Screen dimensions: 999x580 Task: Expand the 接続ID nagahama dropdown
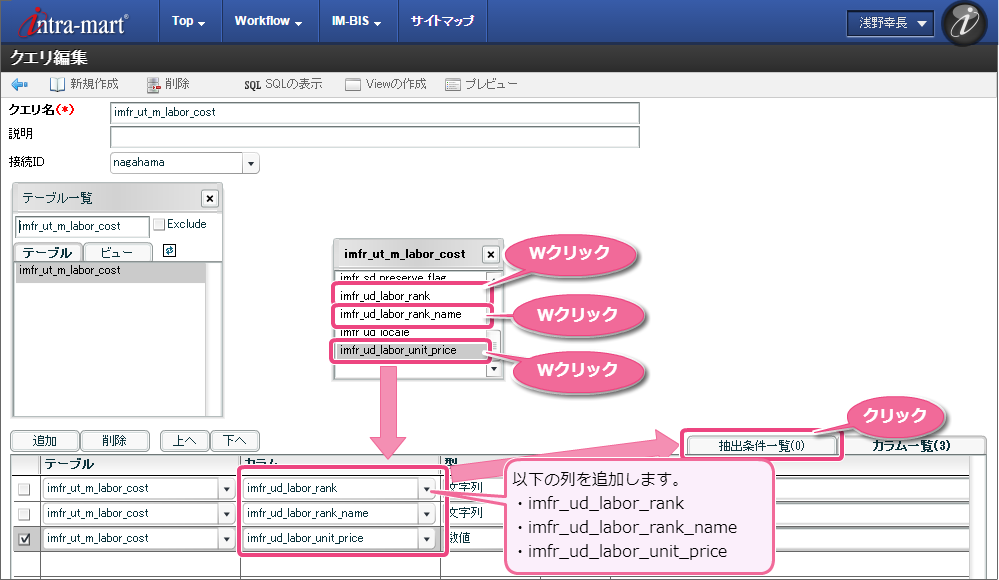click(251, 163)
